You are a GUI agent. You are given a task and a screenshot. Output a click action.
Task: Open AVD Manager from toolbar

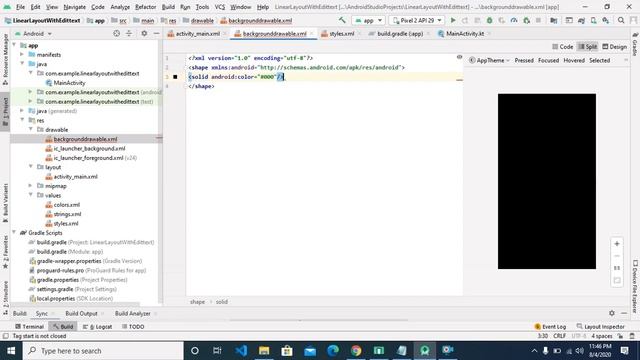pyautogui.click(x=593, y=20)
